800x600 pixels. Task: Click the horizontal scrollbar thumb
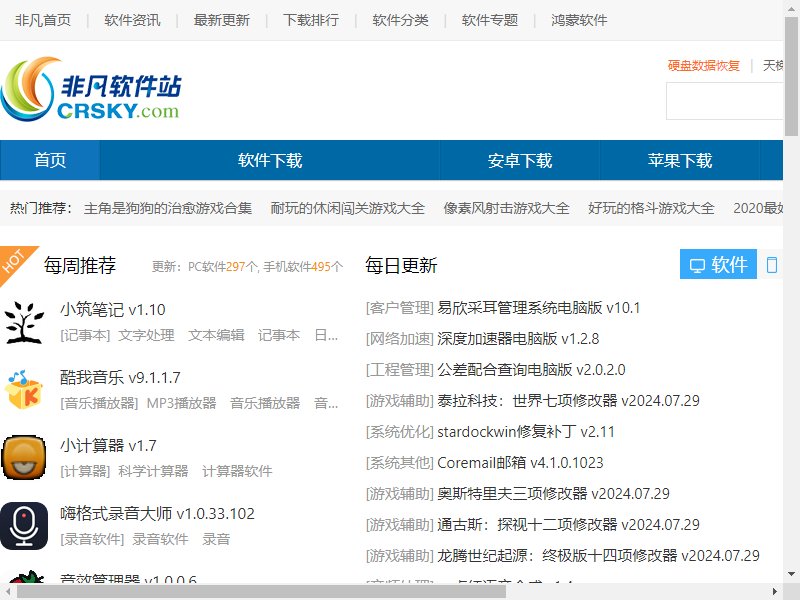(261, 592)
